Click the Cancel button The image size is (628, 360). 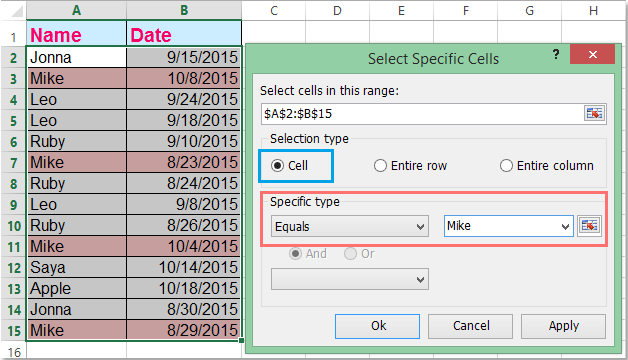[471, 326]
